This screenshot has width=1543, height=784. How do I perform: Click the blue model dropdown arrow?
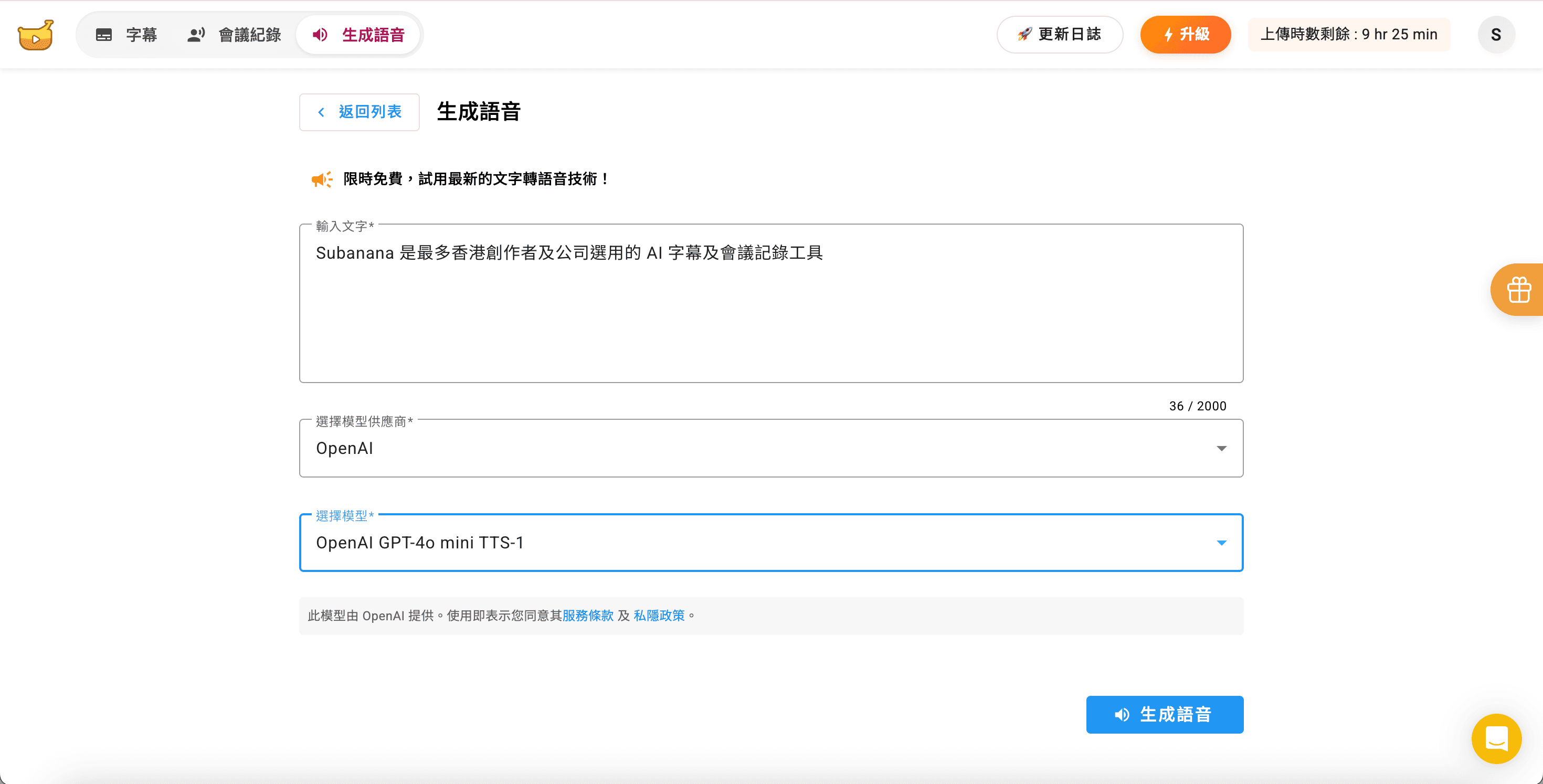[1221, 543]
